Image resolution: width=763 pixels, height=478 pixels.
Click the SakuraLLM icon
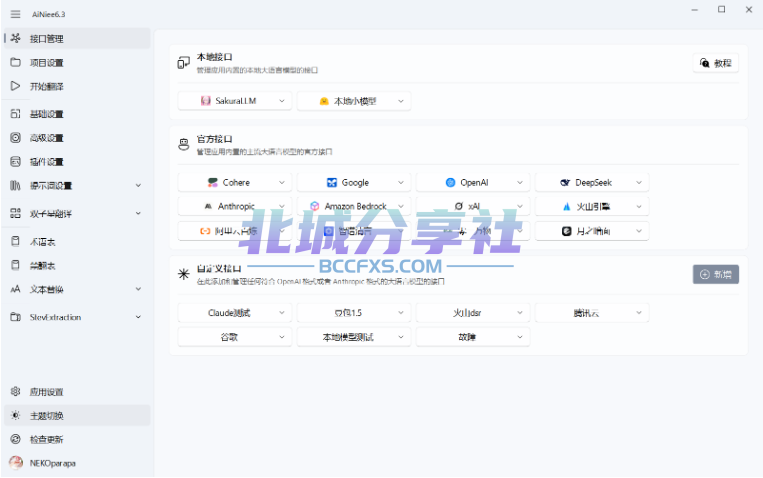click(206, 101)
